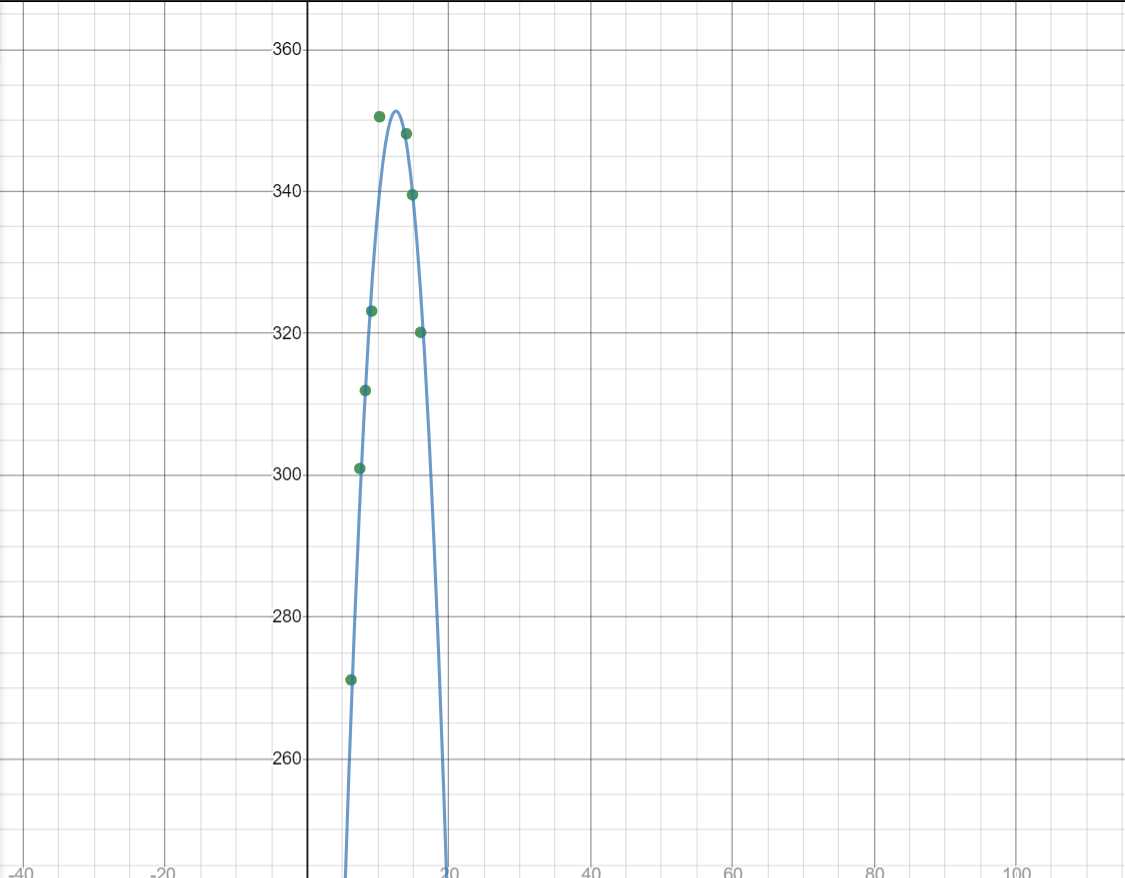
Task: Click the green data point near y=312
Action: click(x=365, y=391)
